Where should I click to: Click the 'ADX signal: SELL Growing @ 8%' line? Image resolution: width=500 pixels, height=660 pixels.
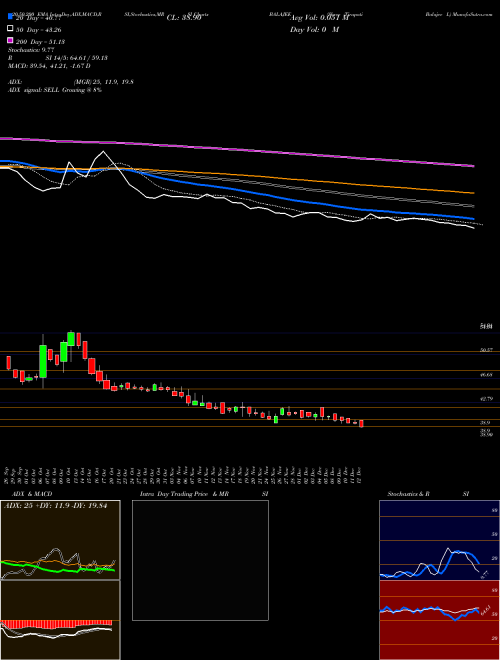(55, 90)
